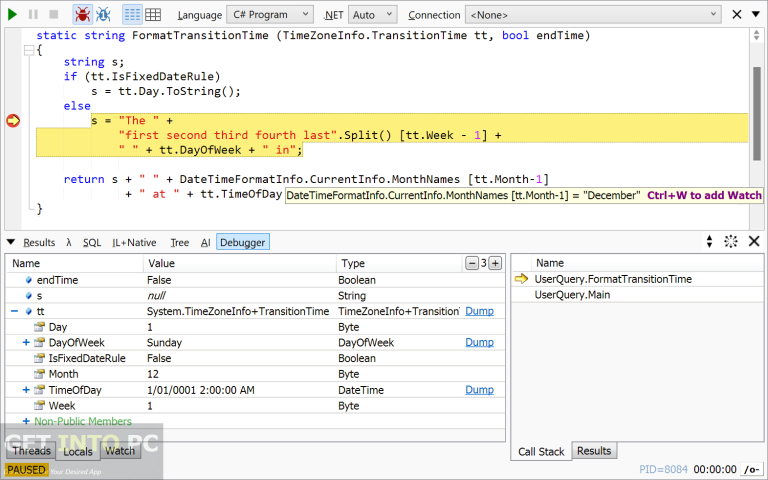Click Dump link for TimeOfDay
The width and height of the screenshot is (768, 480).
click(479, 390)
